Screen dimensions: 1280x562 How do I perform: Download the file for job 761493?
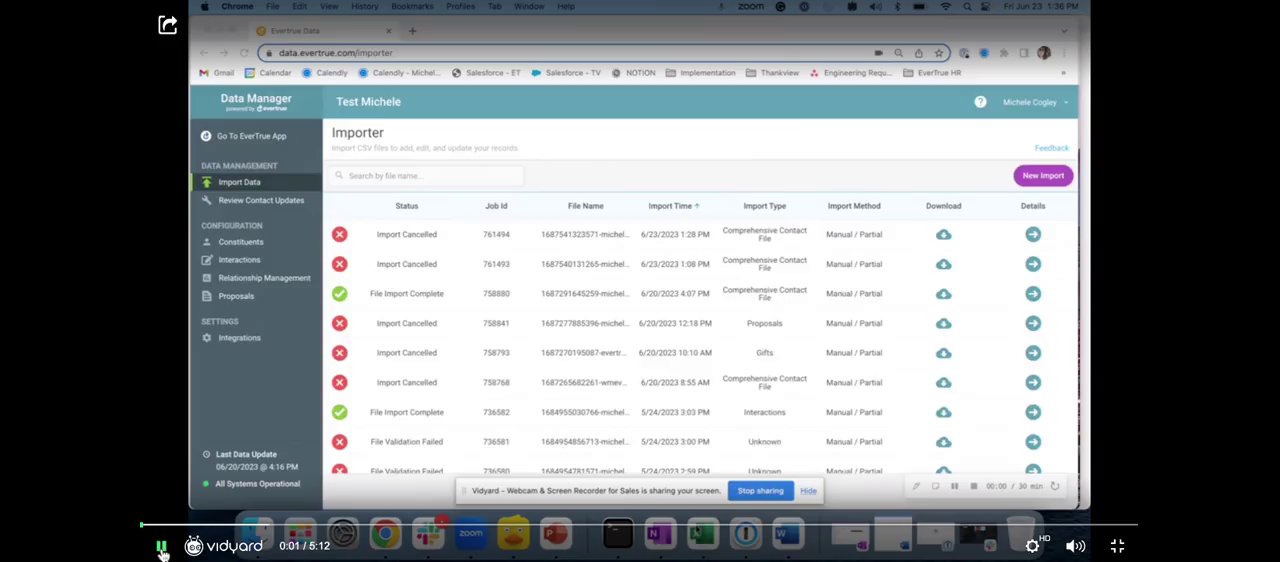(943, 264)
